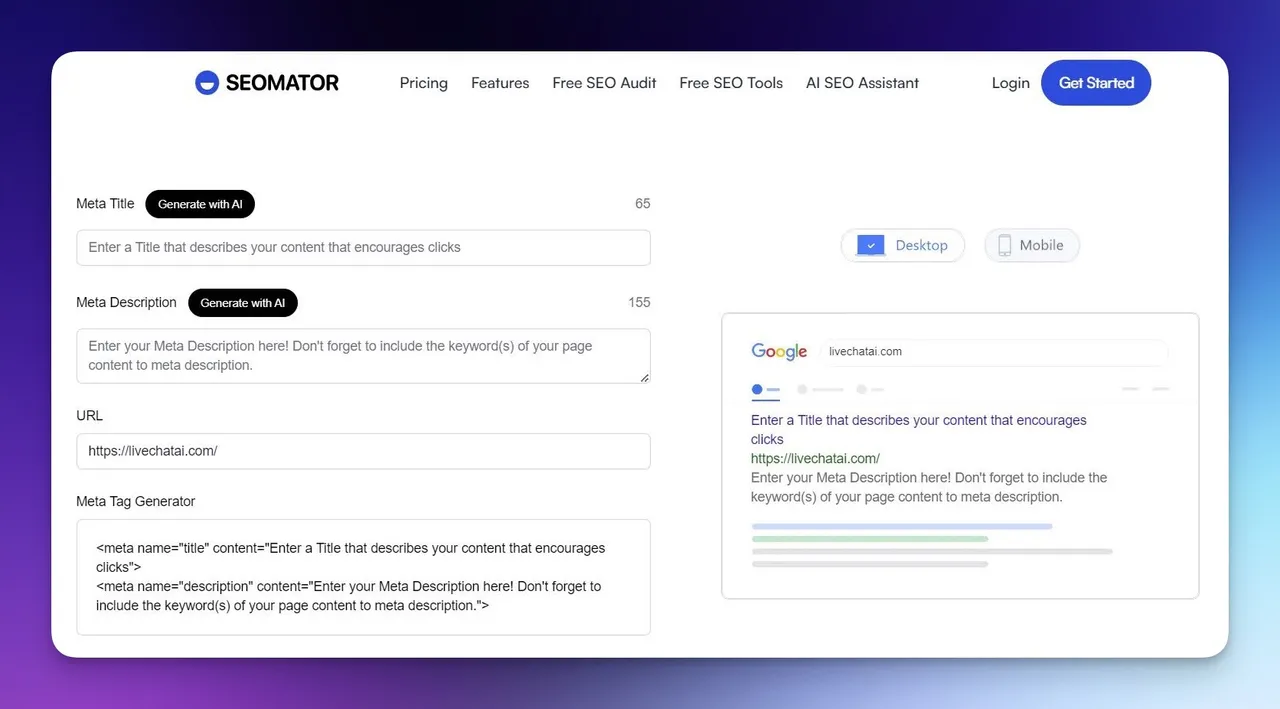Click the green https://livechatai.com/ preview URL
1280x709 pixels.
(x=815, y=458)
